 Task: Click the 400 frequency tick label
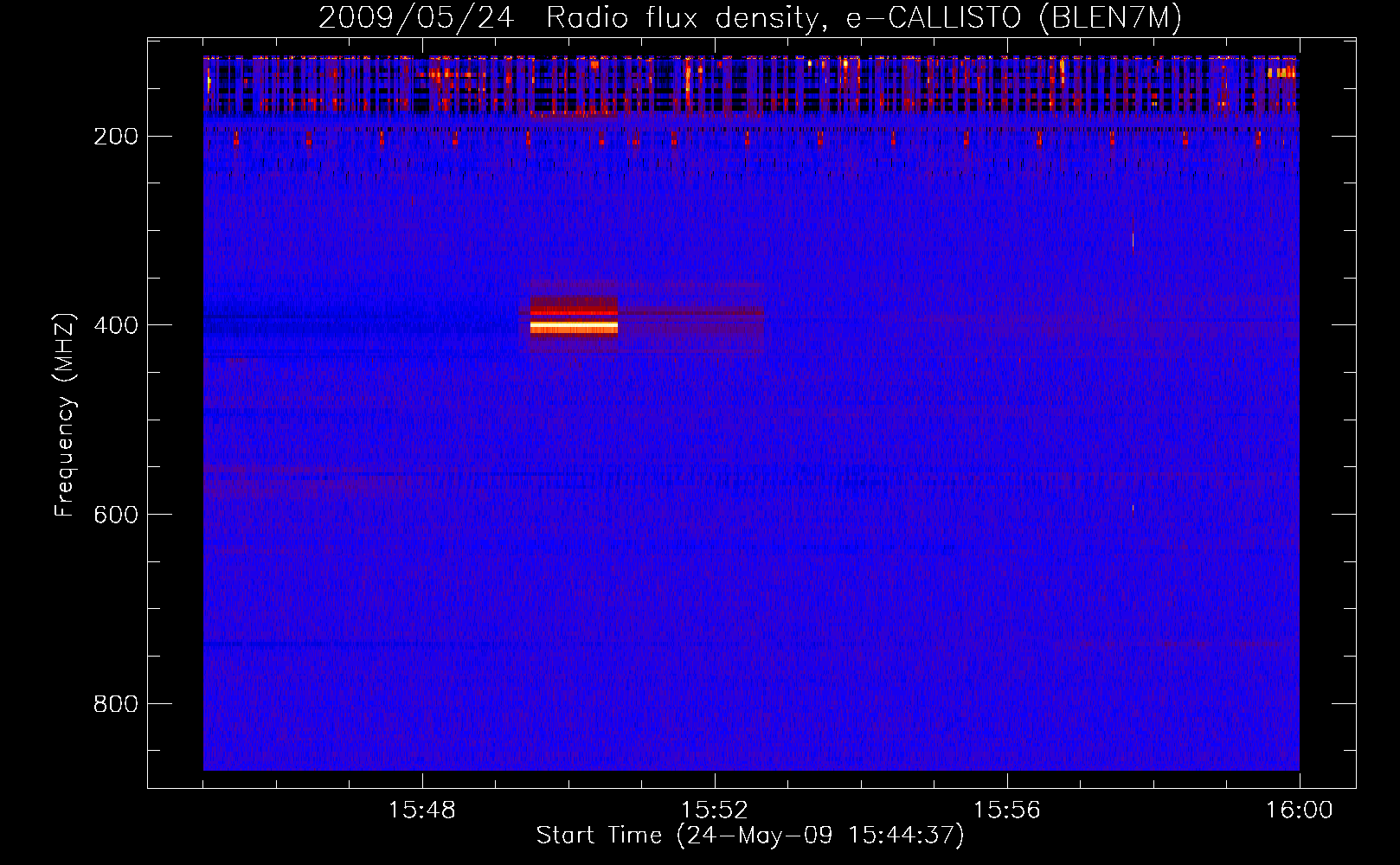click(x=116, y=325)
